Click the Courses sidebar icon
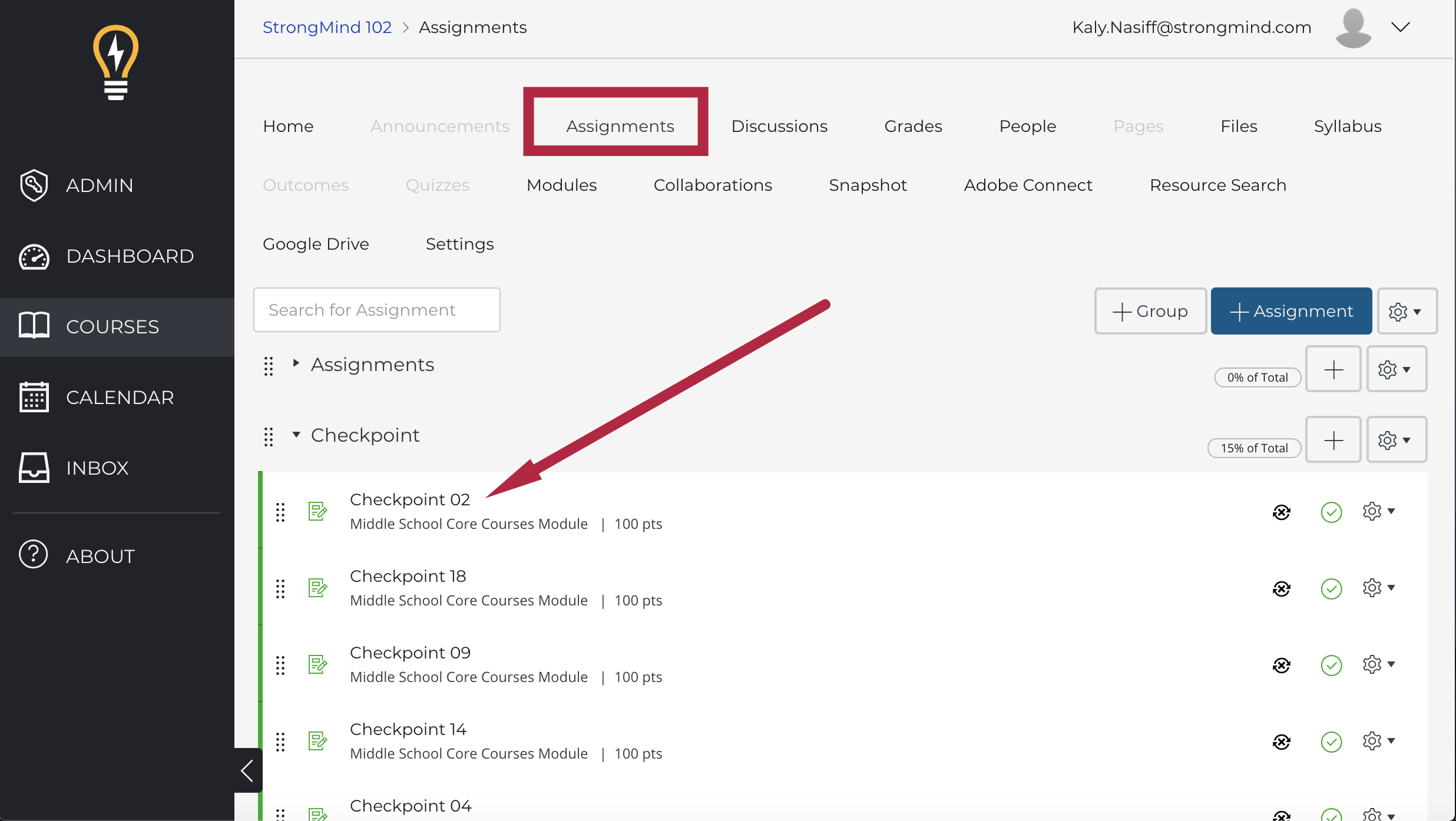Viewport: 1456px width, 821px height. coord(35,326)
